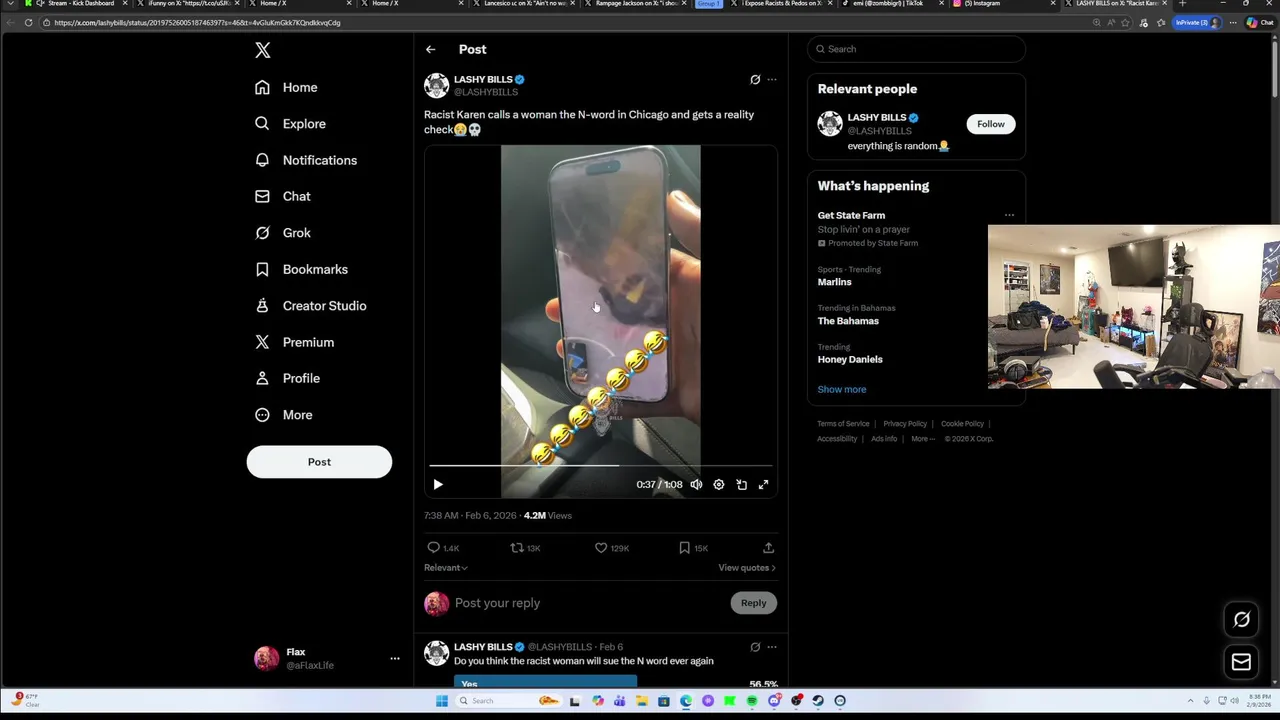
Task: Click the View quotes link
Action: (746, 568)
